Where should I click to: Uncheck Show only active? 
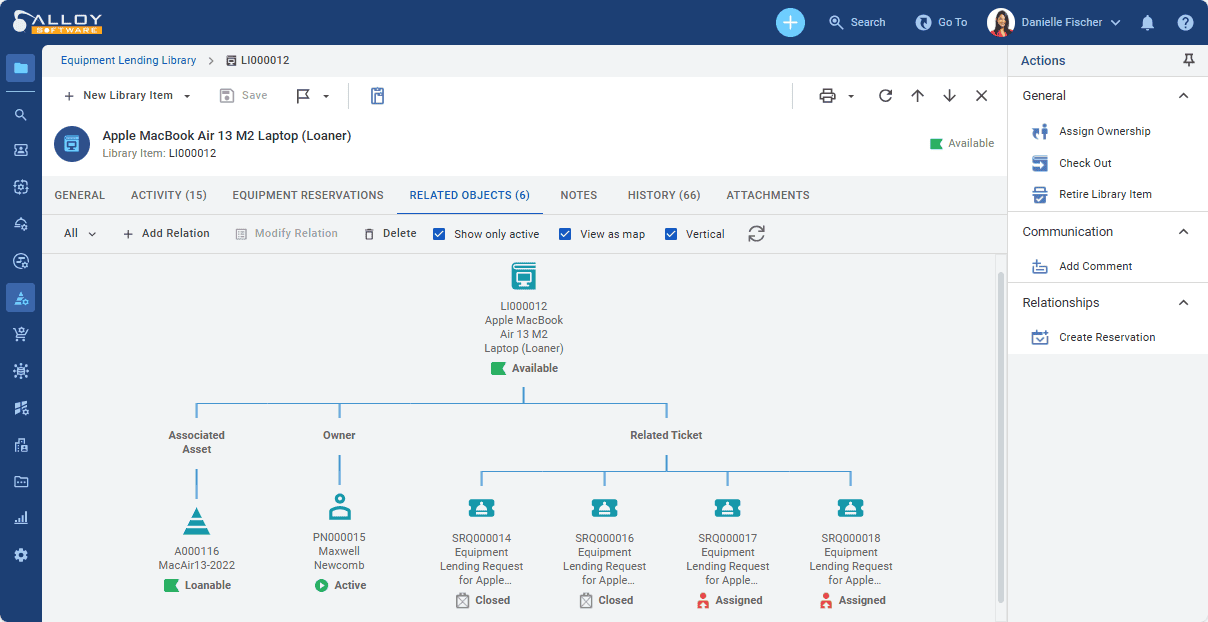click(439, 234)
